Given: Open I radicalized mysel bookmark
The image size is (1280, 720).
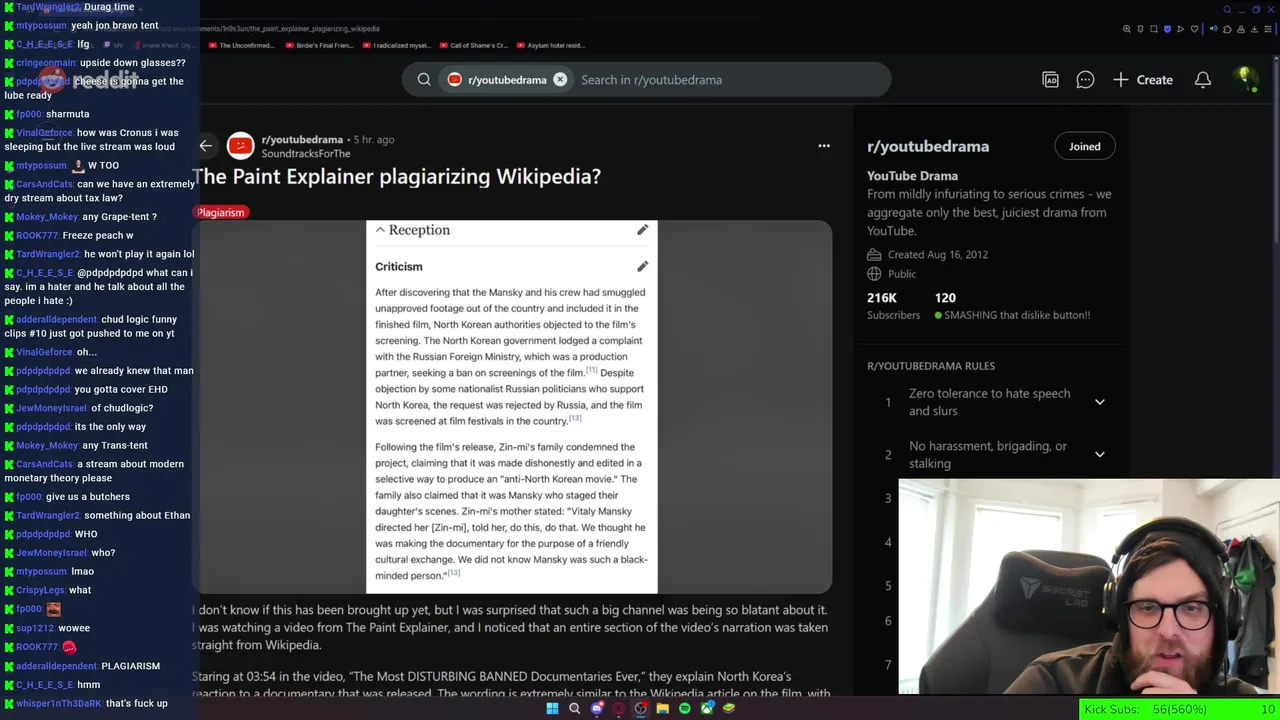Looking at the screenshot, I should tap(396, 45).
